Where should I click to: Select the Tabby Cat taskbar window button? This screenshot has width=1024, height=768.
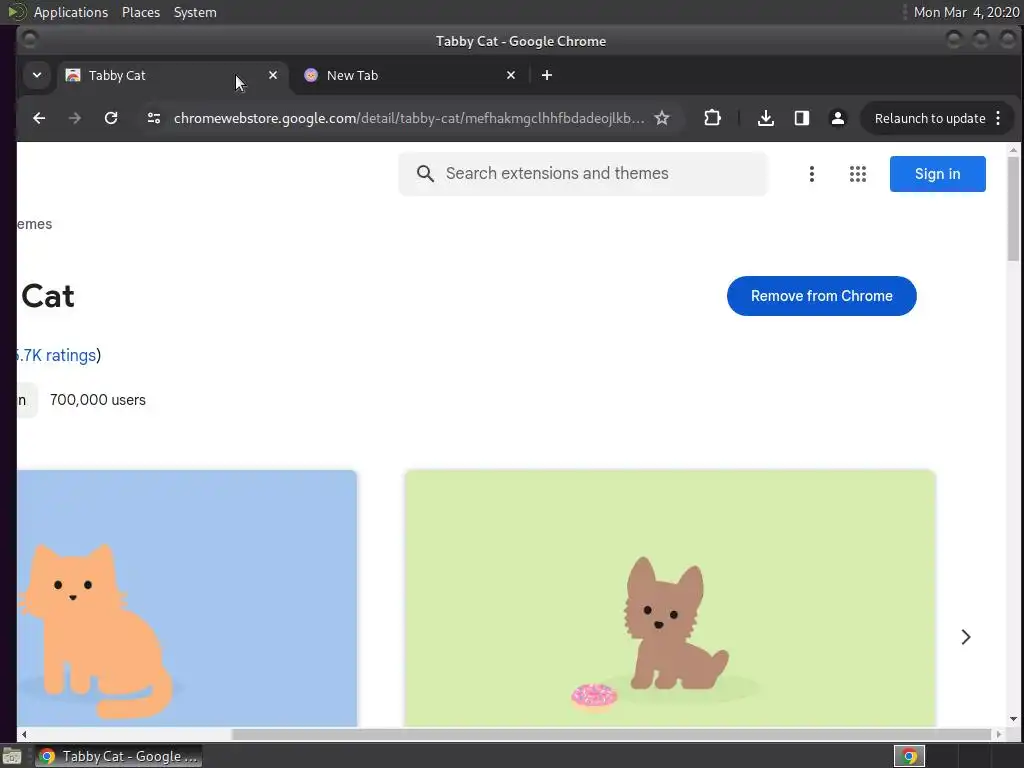point(118,756)
